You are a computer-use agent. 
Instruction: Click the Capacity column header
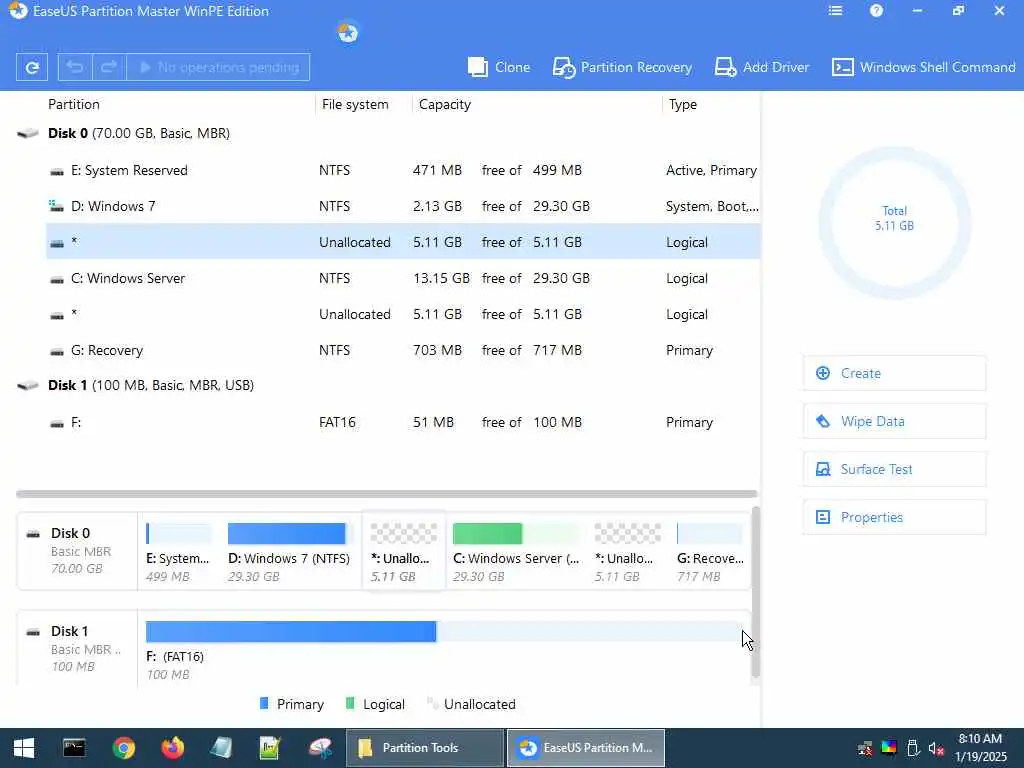tap(445, 104)
